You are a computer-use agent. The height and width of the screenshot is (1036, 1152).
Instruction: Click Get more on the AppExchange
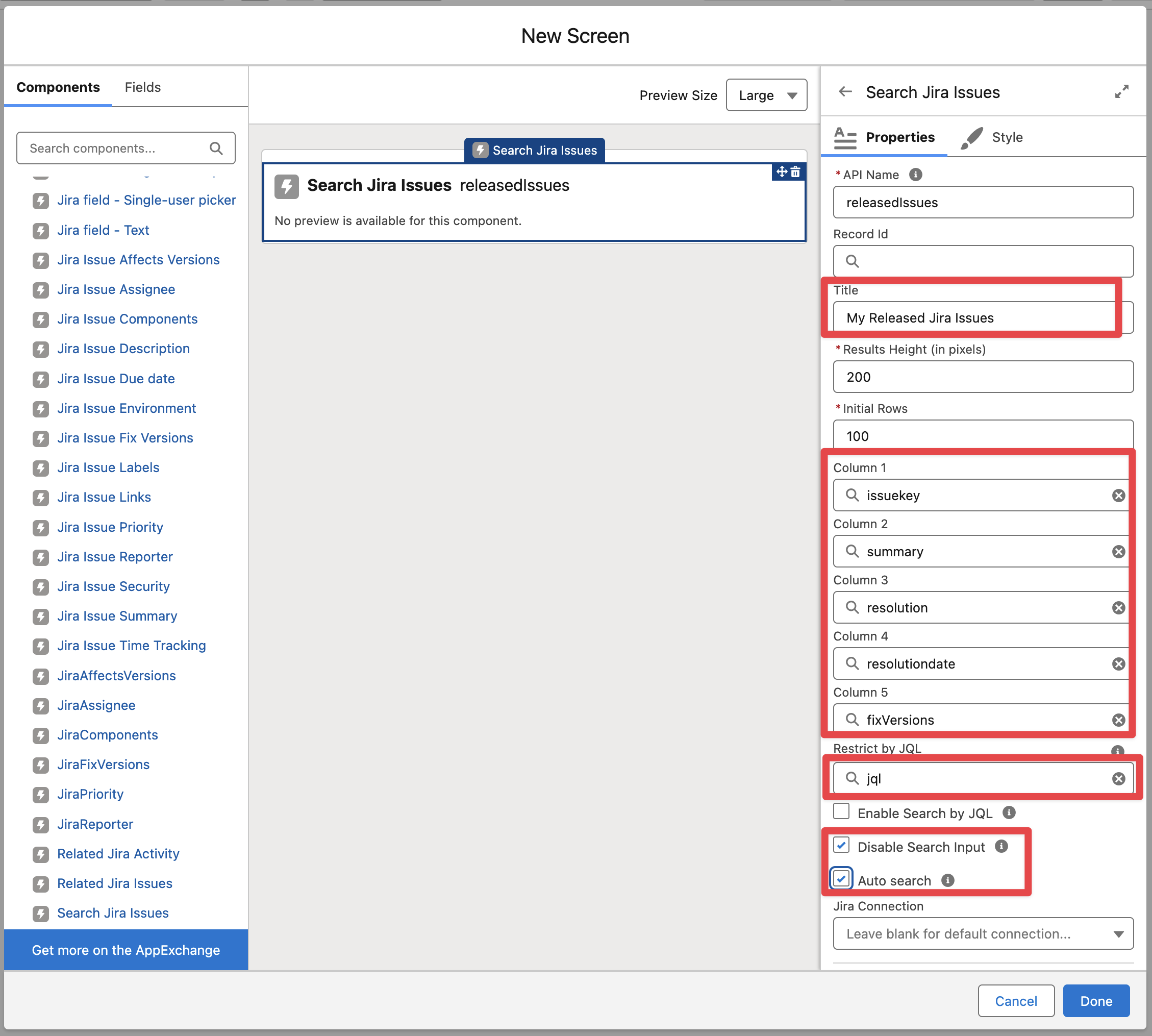(126, 950)
